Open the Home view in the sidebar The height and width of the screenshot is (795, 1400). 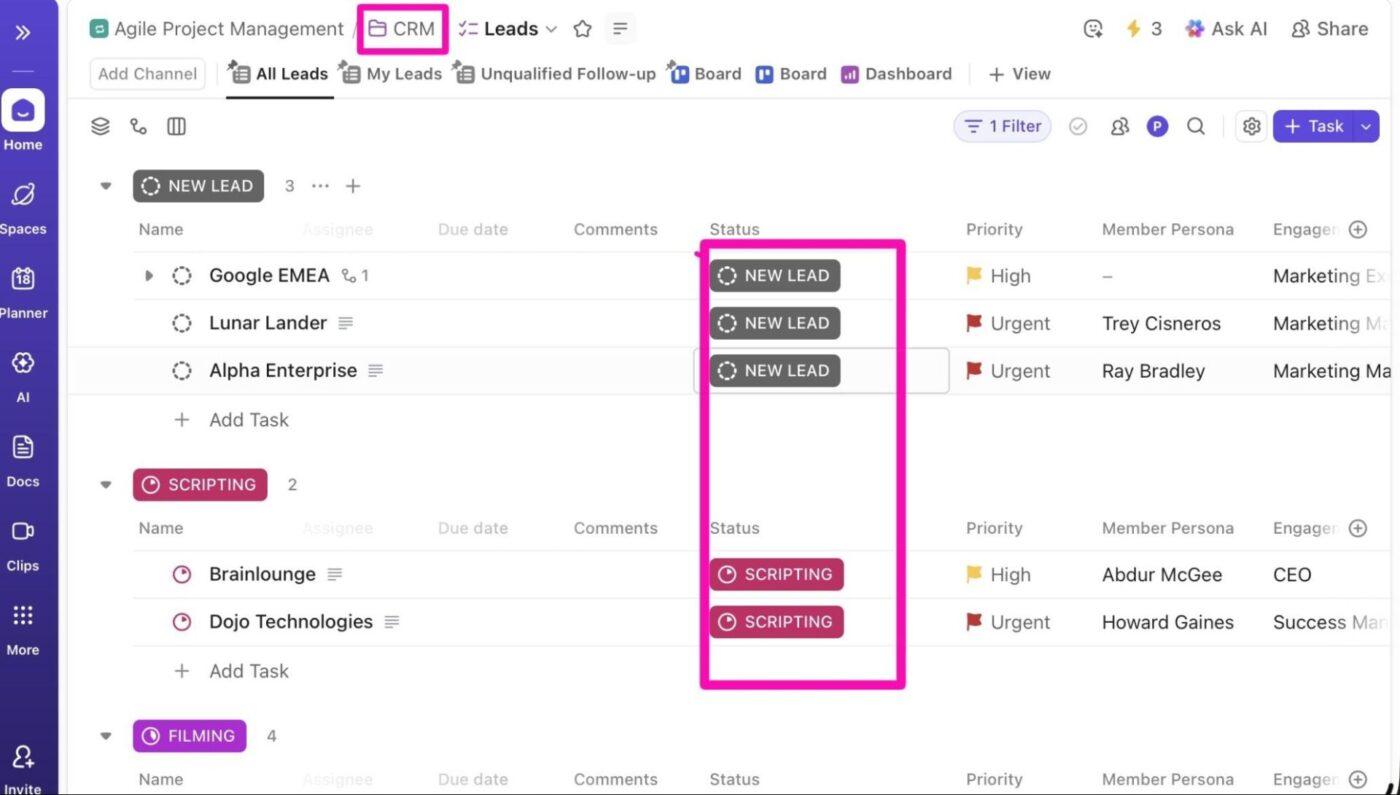click(23, 117)
